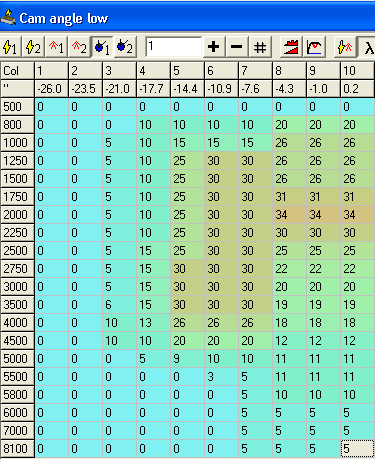Open the red arrows 2 map button

[x=79, y=47]
